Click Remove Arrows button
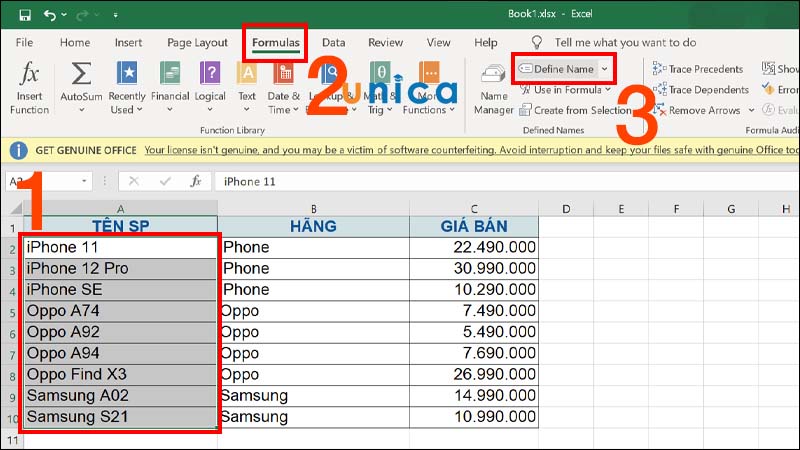Screen dimensions: 800x450 (x=696, y=110)
